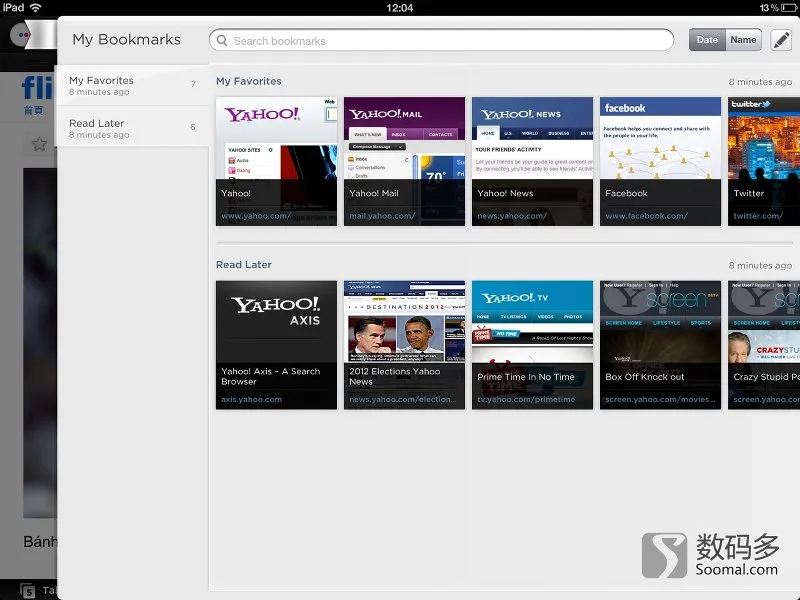Tap the magnifier icon in search bar
Viewport: 800px width, 600px height.
click(x=222, y=40)
